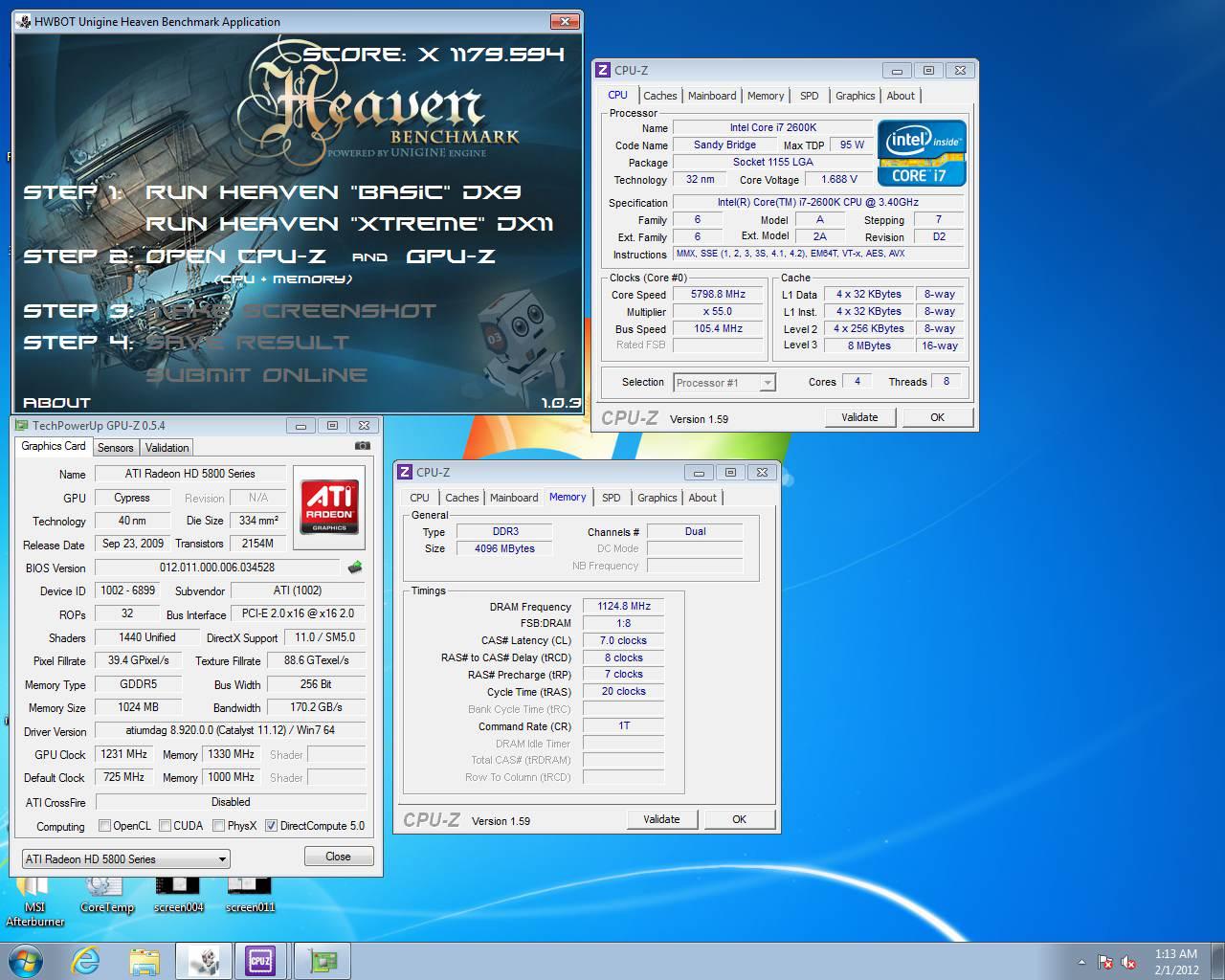
Task: Click the GPU-Z title bar app icon
Action: pyautogui.click(x=22, y=426)
